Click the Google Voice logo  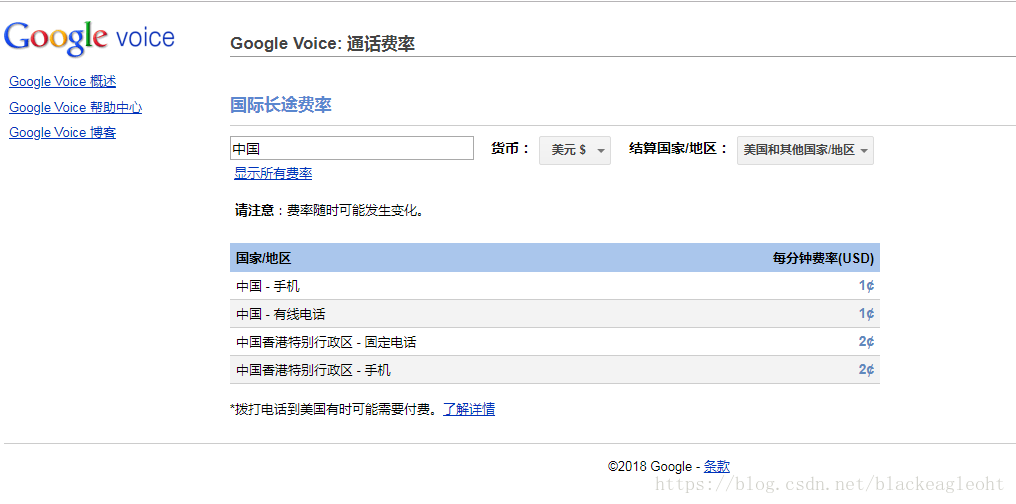click(x=89, y=38)
